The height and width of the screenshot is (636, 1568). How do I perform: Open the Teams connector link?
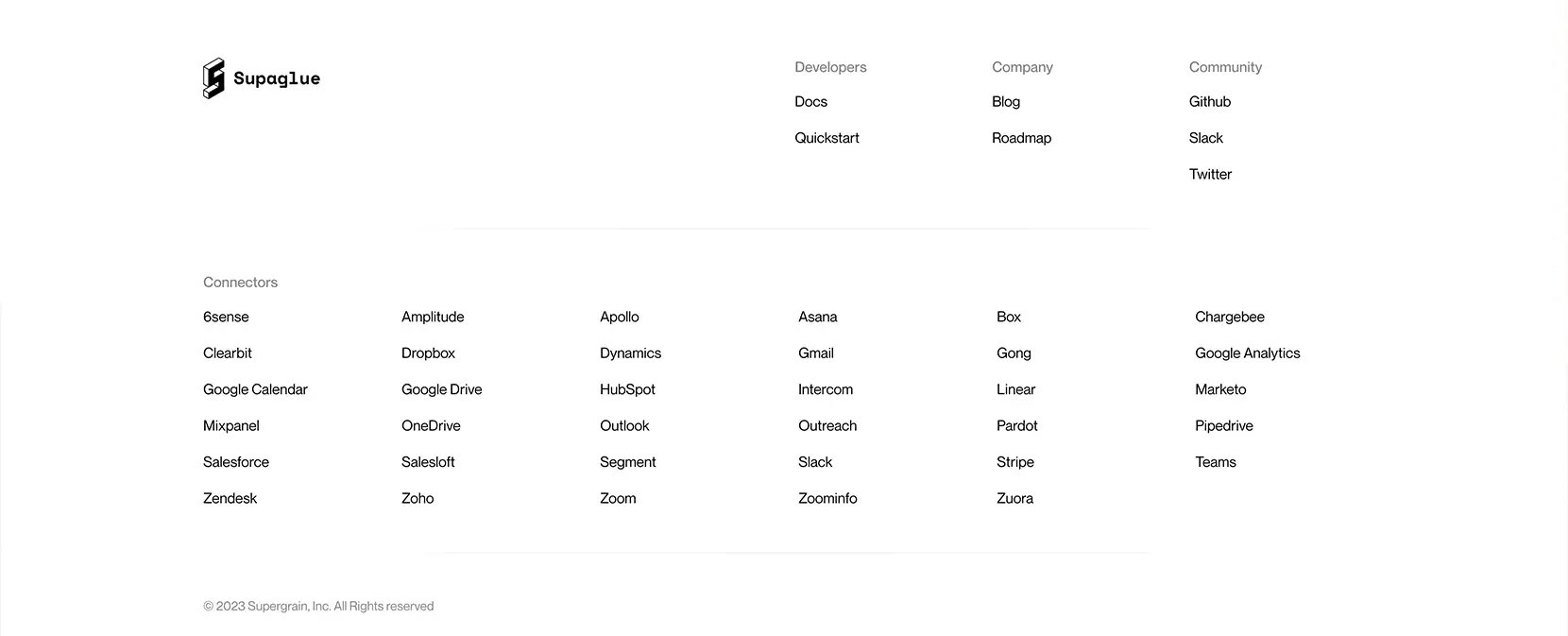coord(1216,462)
